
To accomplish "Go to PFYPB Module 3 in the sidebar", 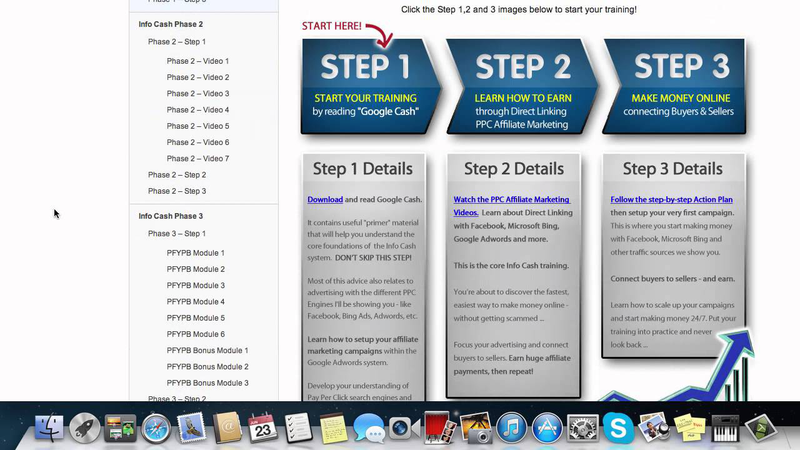I will (x=195, y=286).
